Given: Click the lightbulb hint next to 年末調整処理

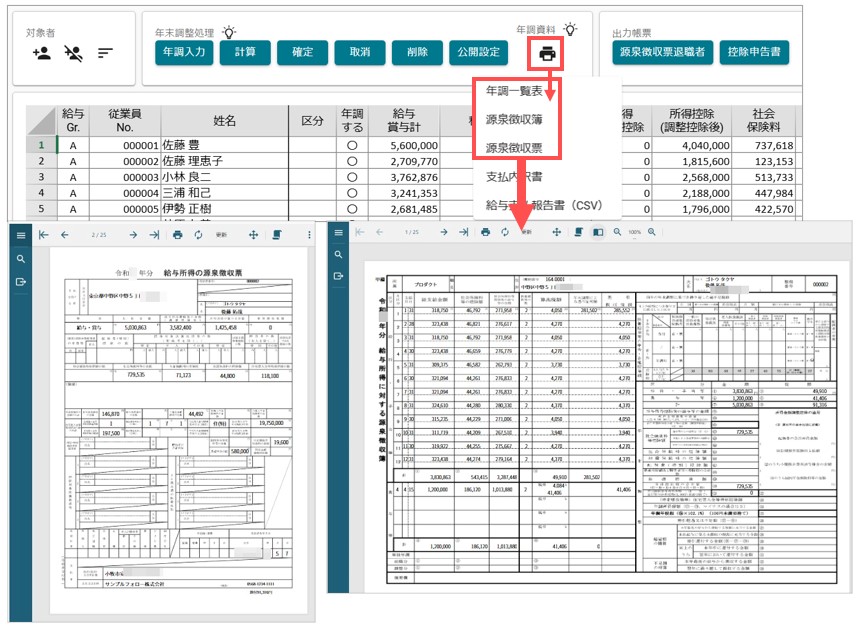Looking at the screenshot, I should 228,32.
